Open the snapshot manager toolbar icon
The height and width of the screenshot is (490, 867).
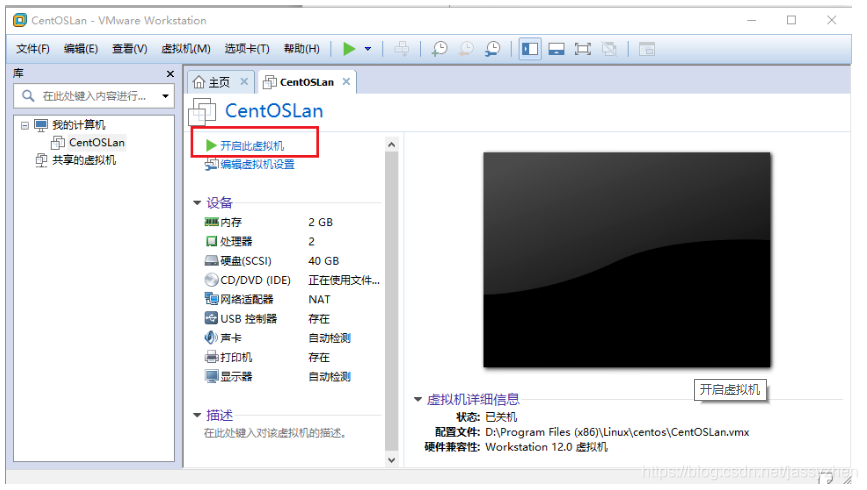pos(492,49)
